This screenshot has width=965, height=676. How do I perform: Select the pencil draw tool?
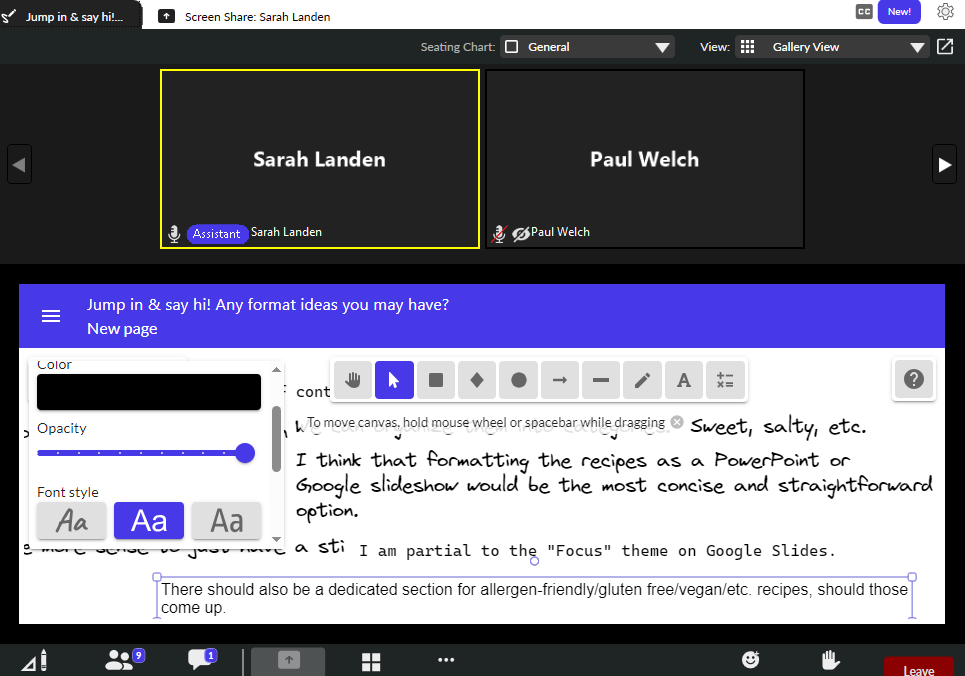643,380
